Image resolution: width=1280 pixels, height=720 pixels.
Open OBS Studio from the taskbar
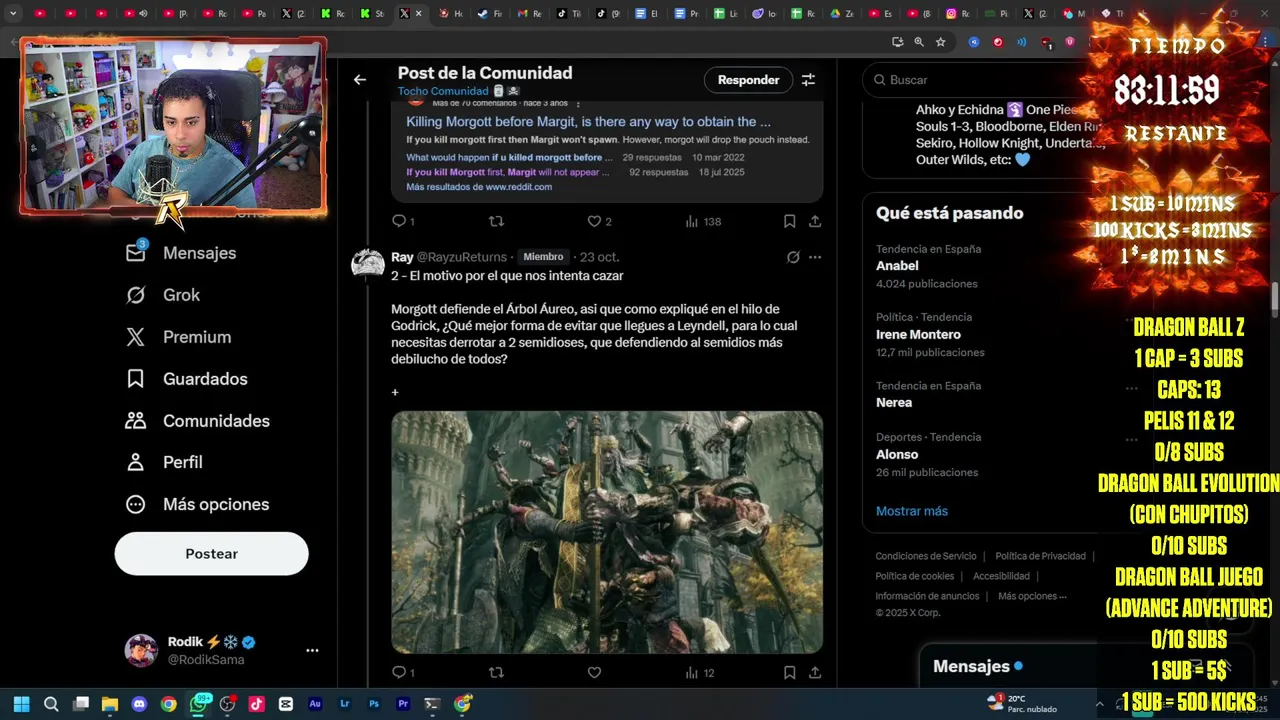[227, 704]
